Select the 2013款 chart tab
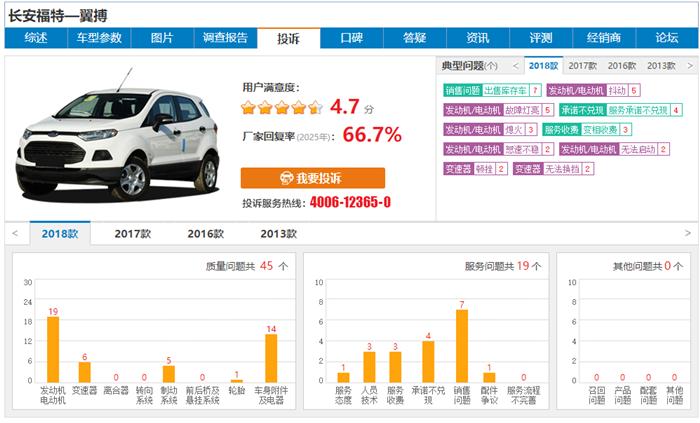Viewport: 700px width, 423px height. (x=279, y=233)
